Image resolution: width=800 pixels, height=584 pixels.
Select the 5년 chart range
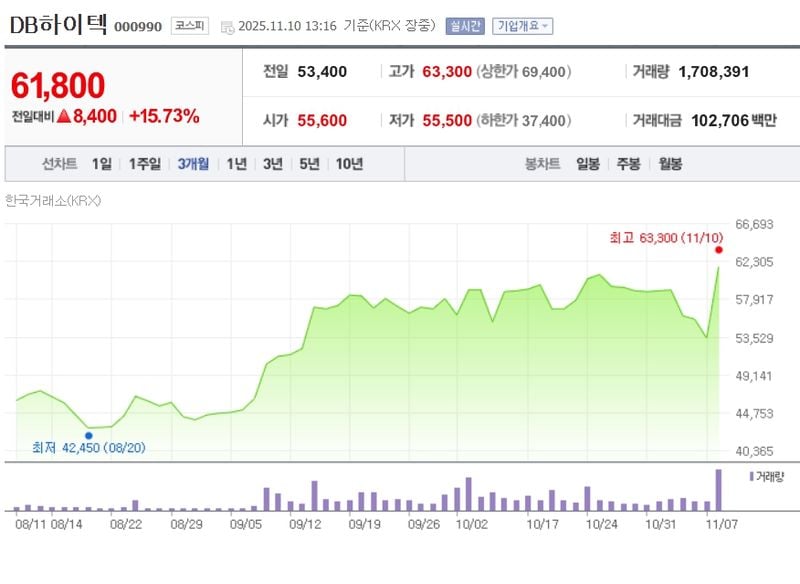click(310, 164)
